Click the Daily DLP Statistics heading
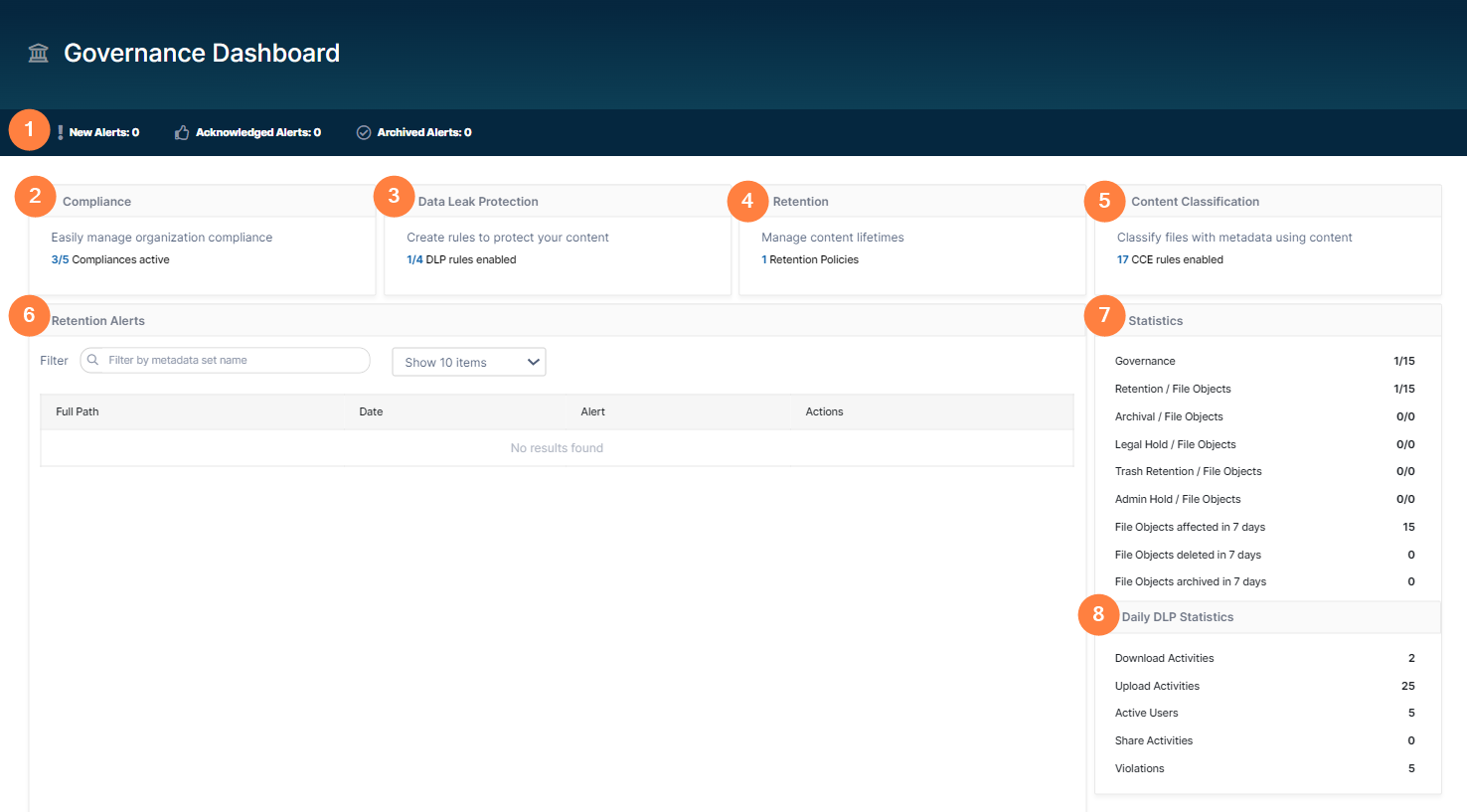 pyautogui.click(x=1178, y=617)
